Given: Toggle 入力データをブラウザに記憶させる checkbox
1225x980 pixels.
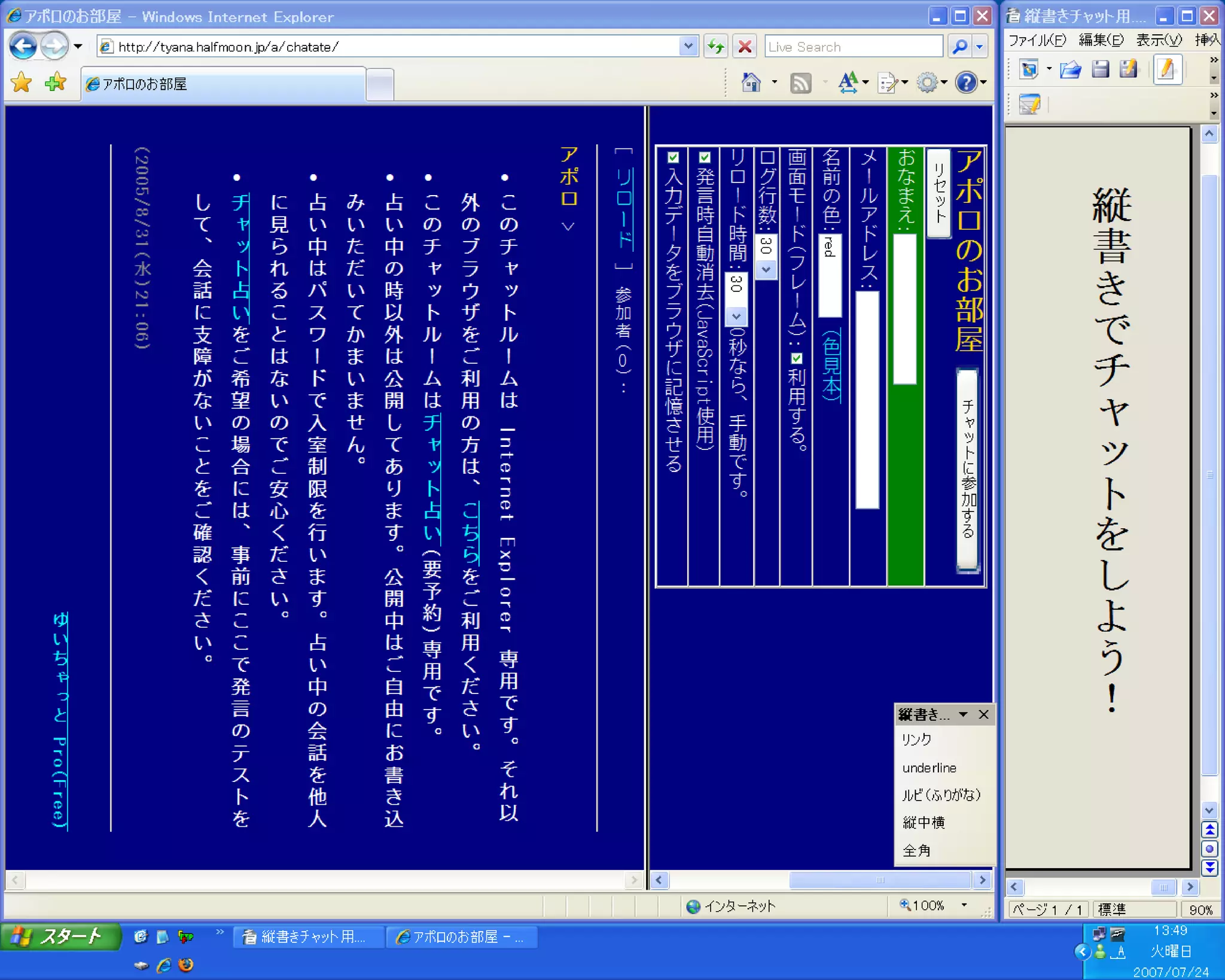Looking at the screenshot, I should point(673,157).
